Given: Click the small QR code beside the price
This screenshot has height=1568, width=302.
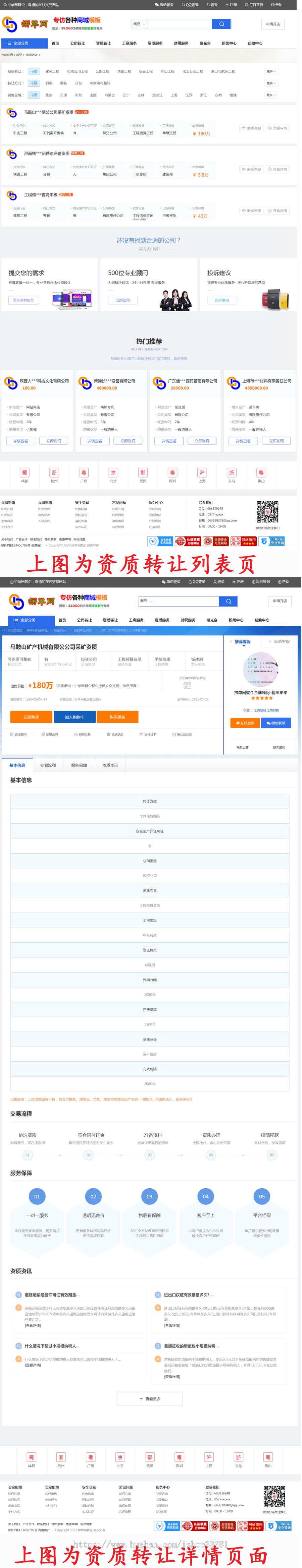Looking at the screenshot, I should (187, 685).
